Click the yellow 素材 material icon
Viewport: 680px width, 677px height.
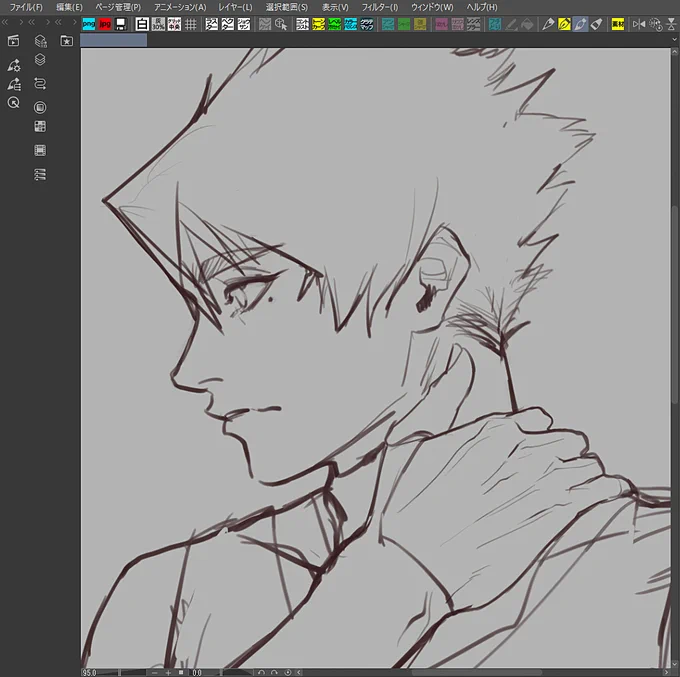tap(618, 24)
